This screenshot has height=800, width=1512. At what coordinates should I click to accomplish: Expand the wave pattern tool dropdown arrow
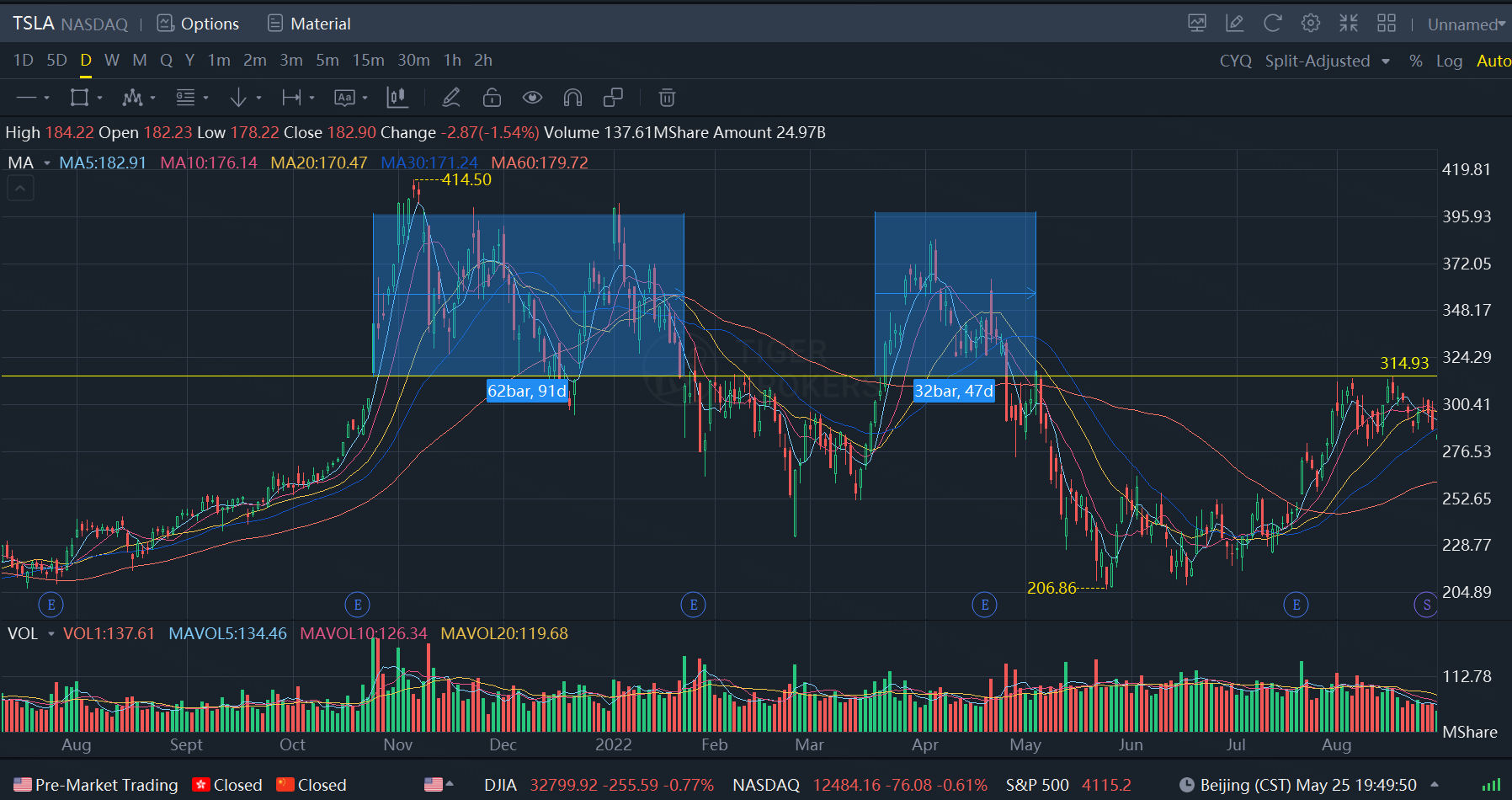[152, 99]
